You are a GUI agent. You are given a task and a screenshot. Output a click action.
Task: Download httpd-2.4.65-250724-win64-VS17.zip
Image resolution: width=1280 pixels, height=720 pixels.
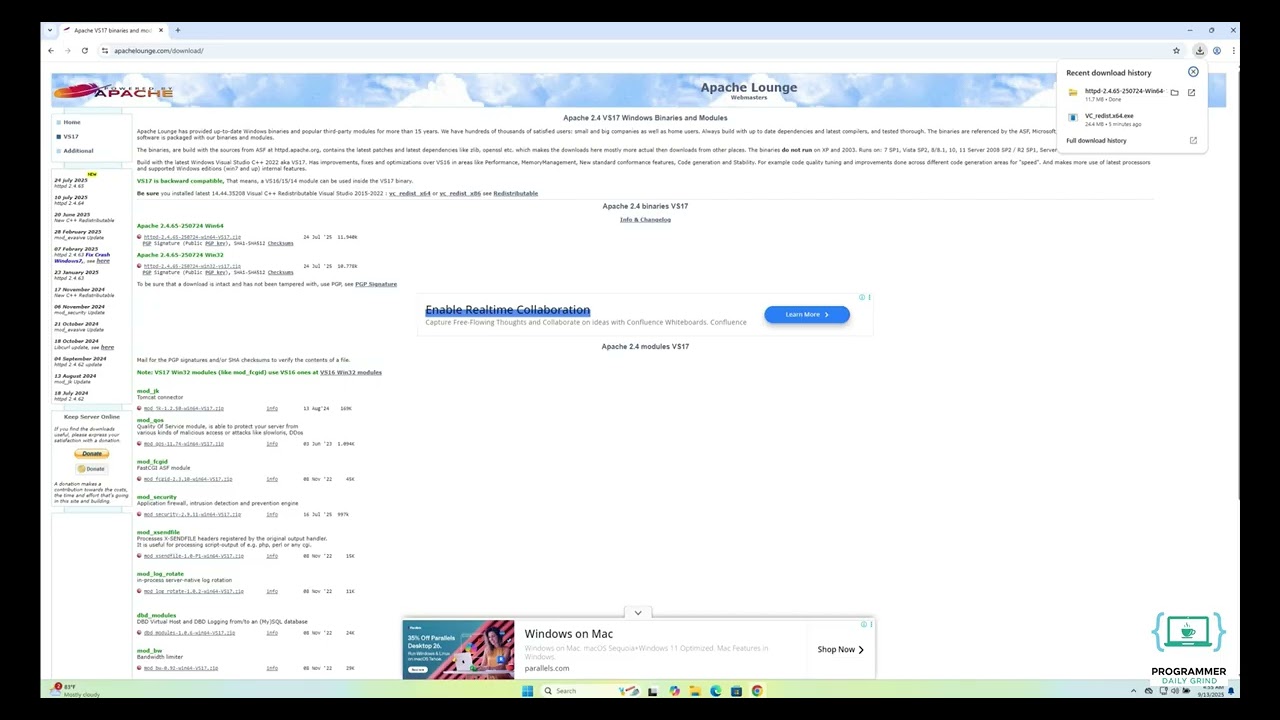(x=192, y=238)
